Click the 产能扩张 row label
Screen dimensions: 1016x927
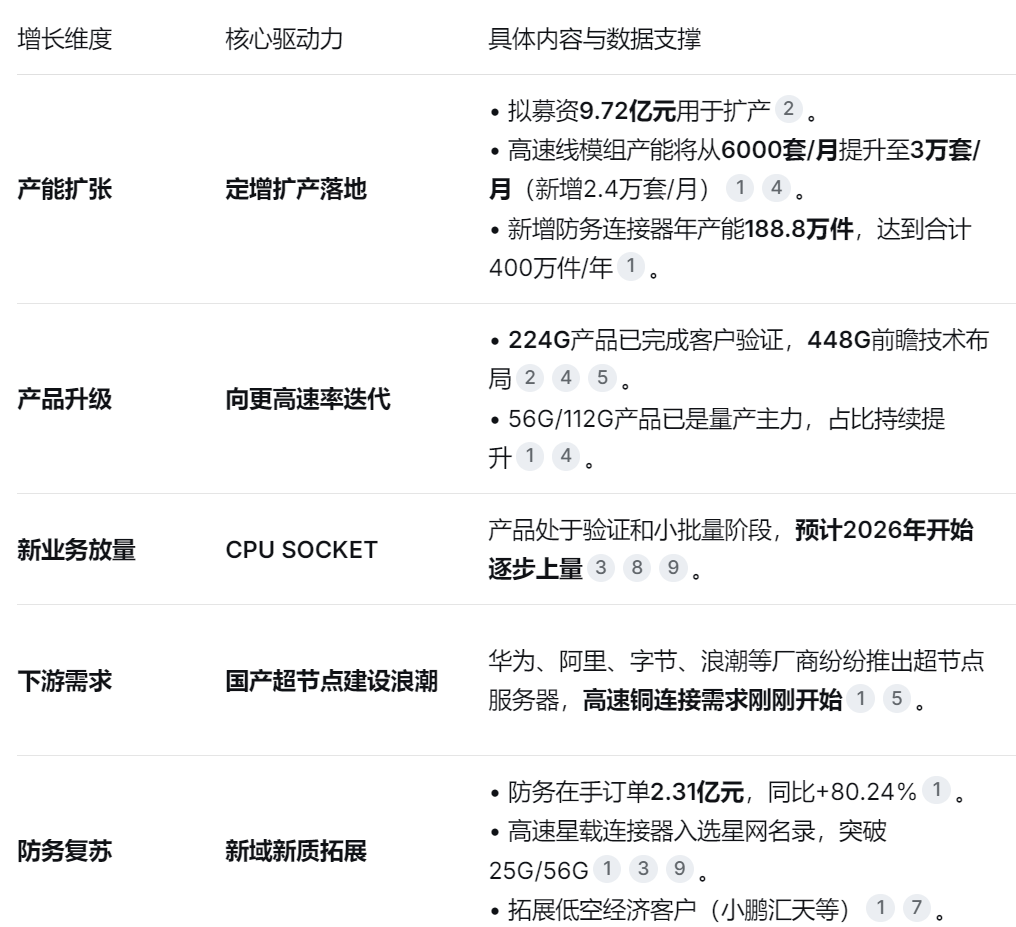tap(65, 189)
